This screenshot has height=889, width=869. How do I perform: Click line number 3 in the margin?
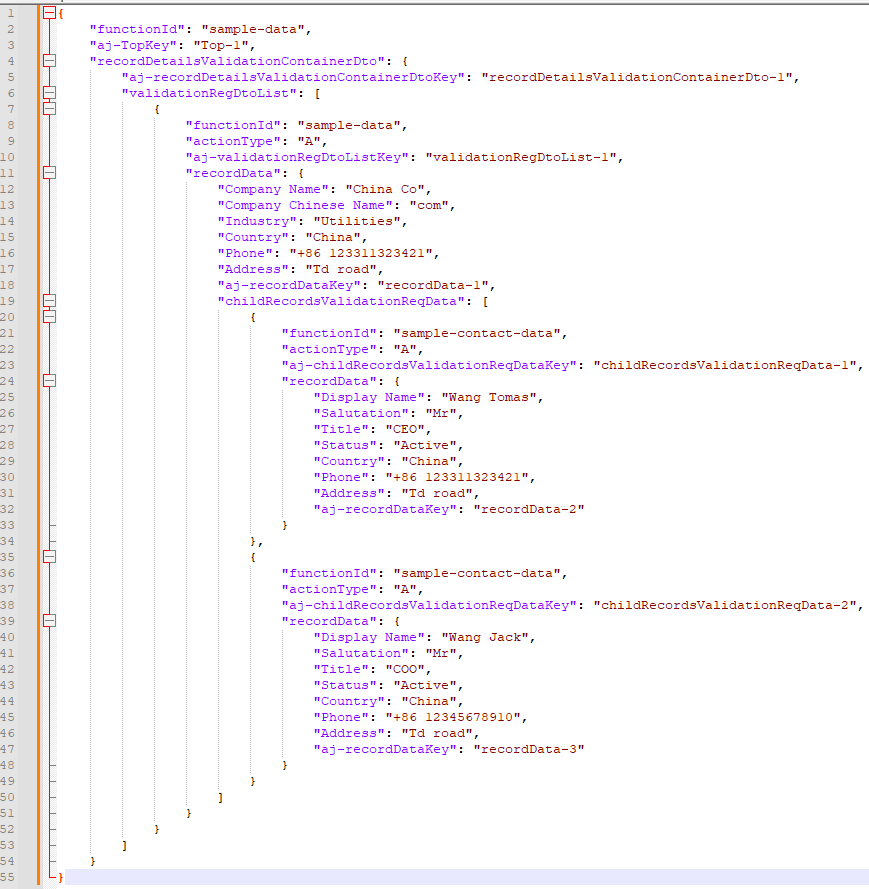[12, 45]
